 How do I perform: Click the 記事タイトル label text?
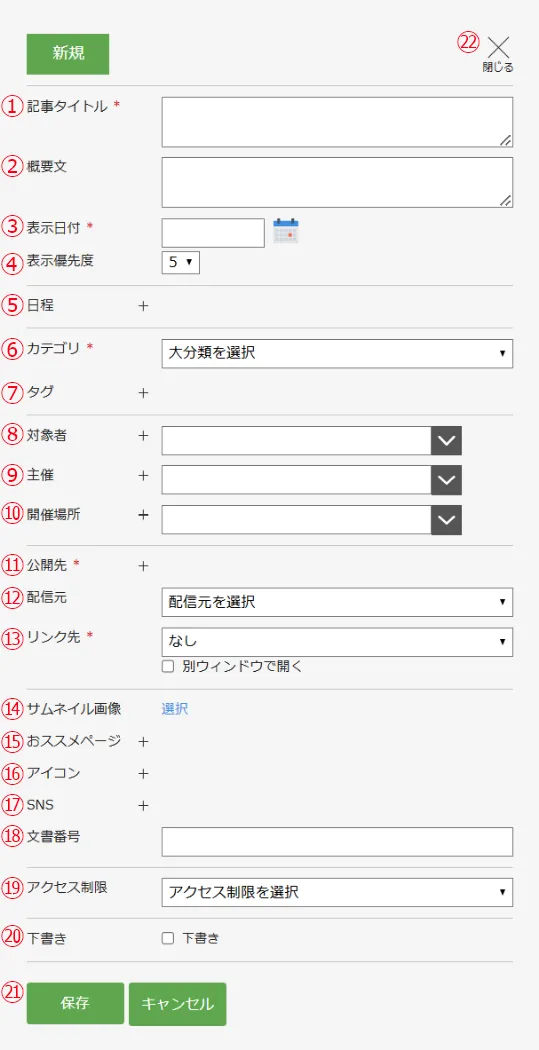pyautogui.click(x=67, y=106)
